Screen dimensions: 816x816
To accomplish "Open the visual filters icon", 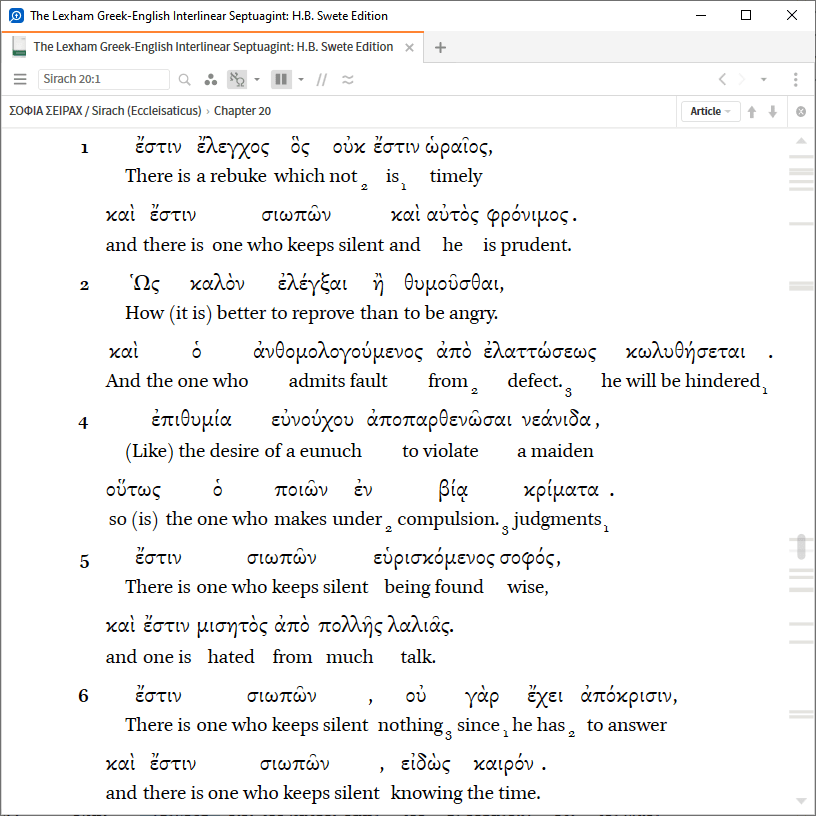I will [x=210, y=80].
